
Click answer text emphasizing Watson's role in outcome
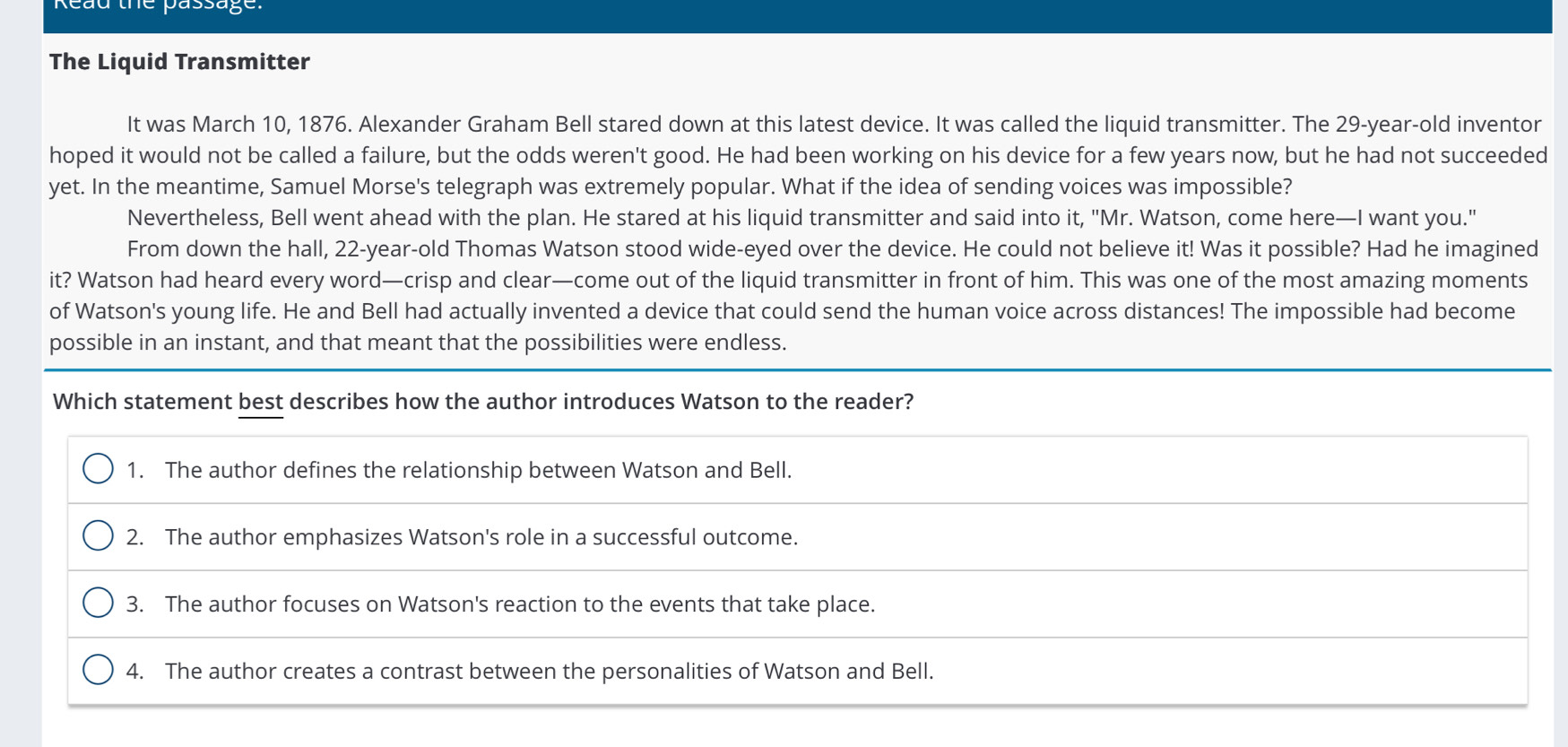click(x=481, y=537)
